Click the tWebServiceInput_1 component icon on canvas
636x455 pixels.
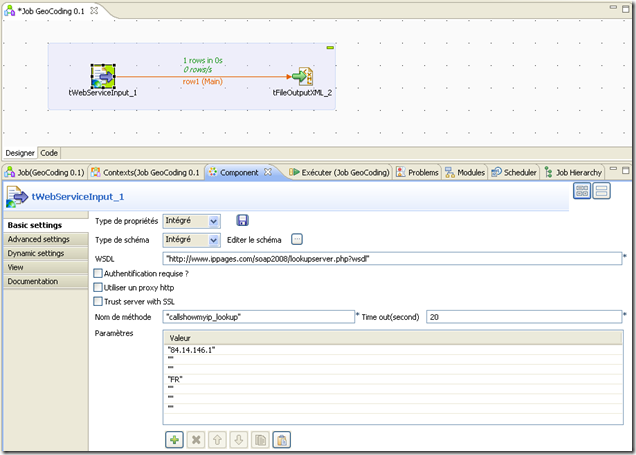click(x=103, y=76)
